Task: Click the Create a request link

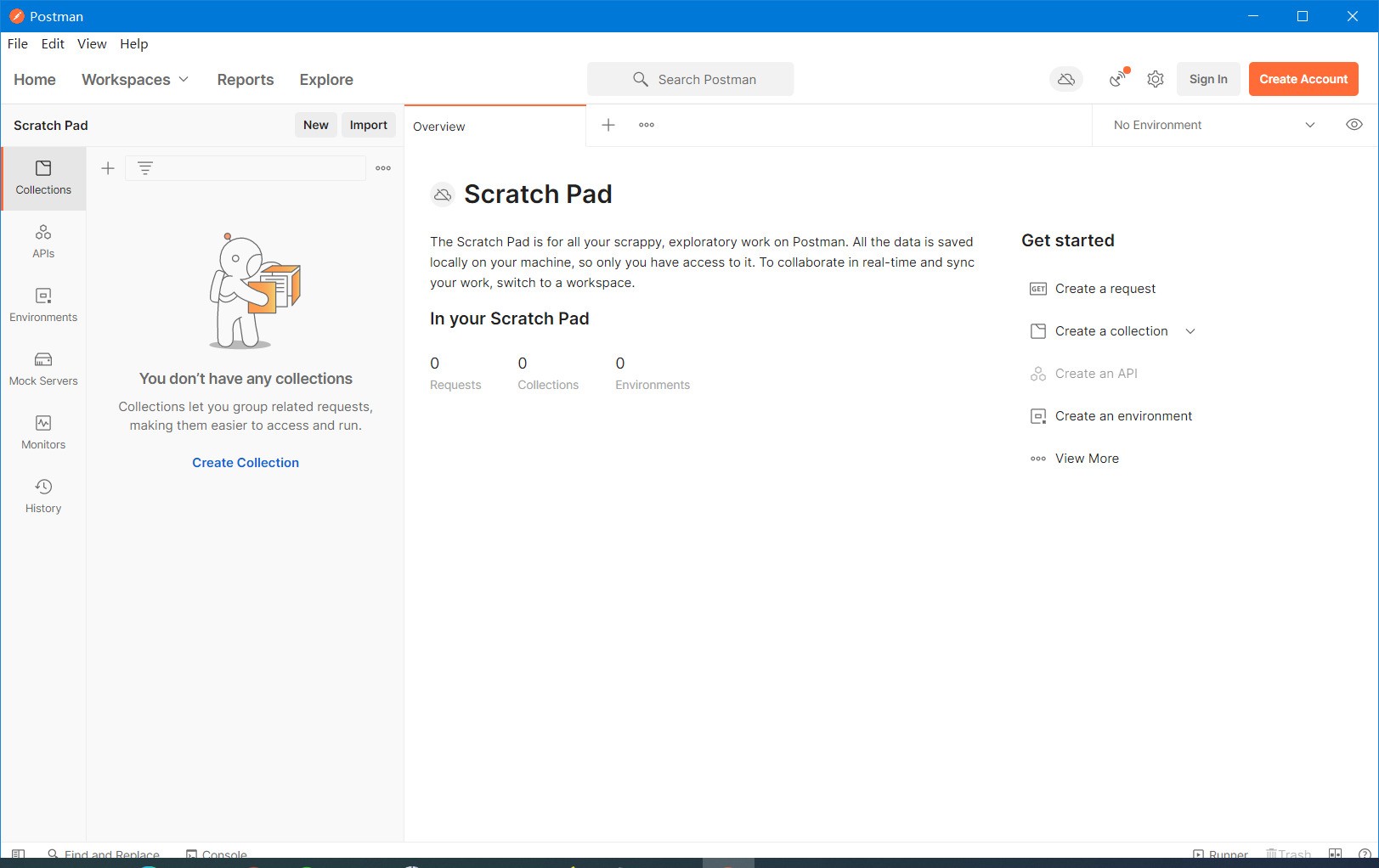Action: (1105, 289)
